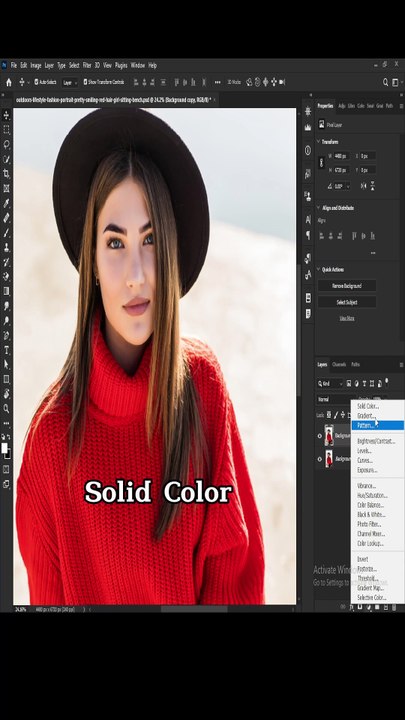
Task: Click the document tab with the psd filename
Action: [x=113, y=99]
